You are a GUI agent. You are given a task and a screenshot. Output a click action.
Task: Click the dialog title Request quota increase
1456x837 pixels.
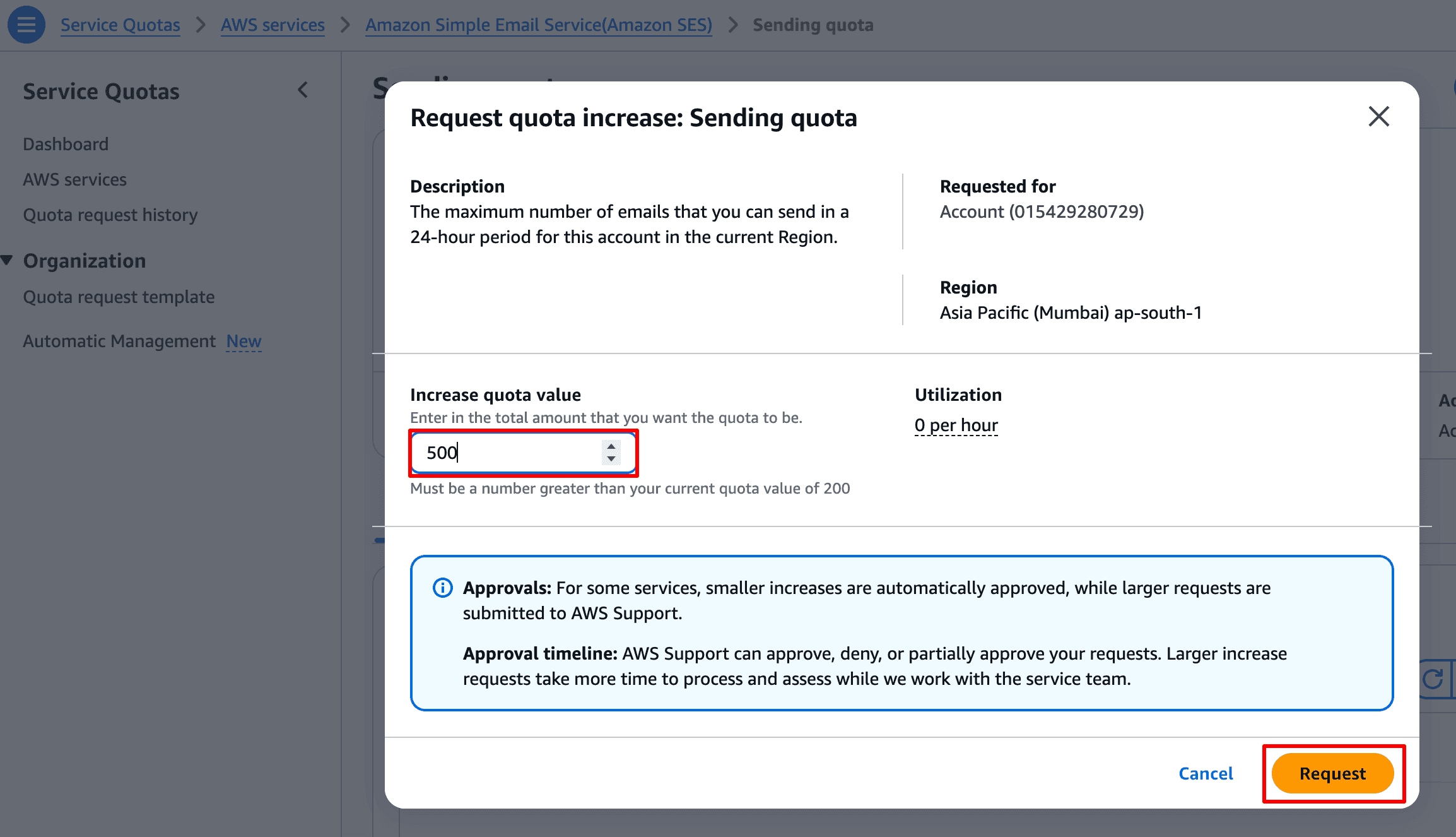coord(633,117)
